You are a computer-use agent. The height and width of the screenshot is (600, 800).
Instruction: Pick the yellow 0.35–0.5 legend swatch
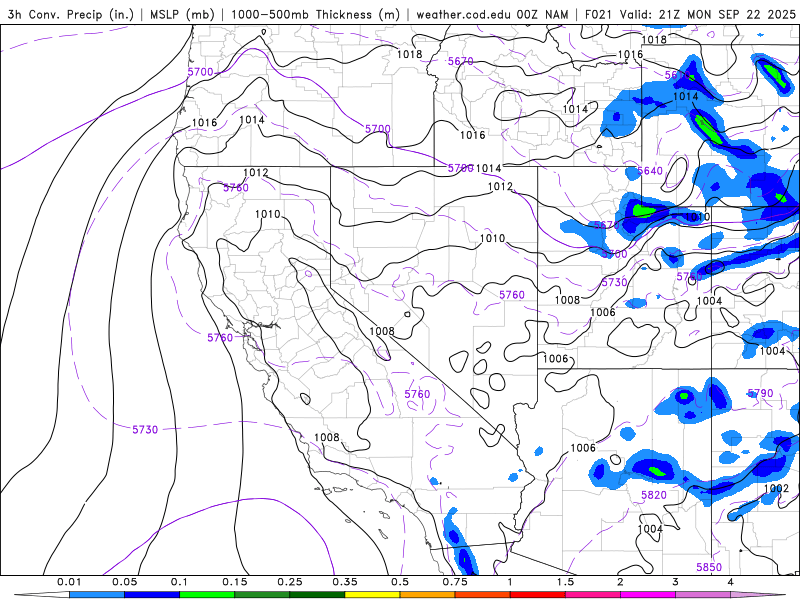(x=372, y=595)
